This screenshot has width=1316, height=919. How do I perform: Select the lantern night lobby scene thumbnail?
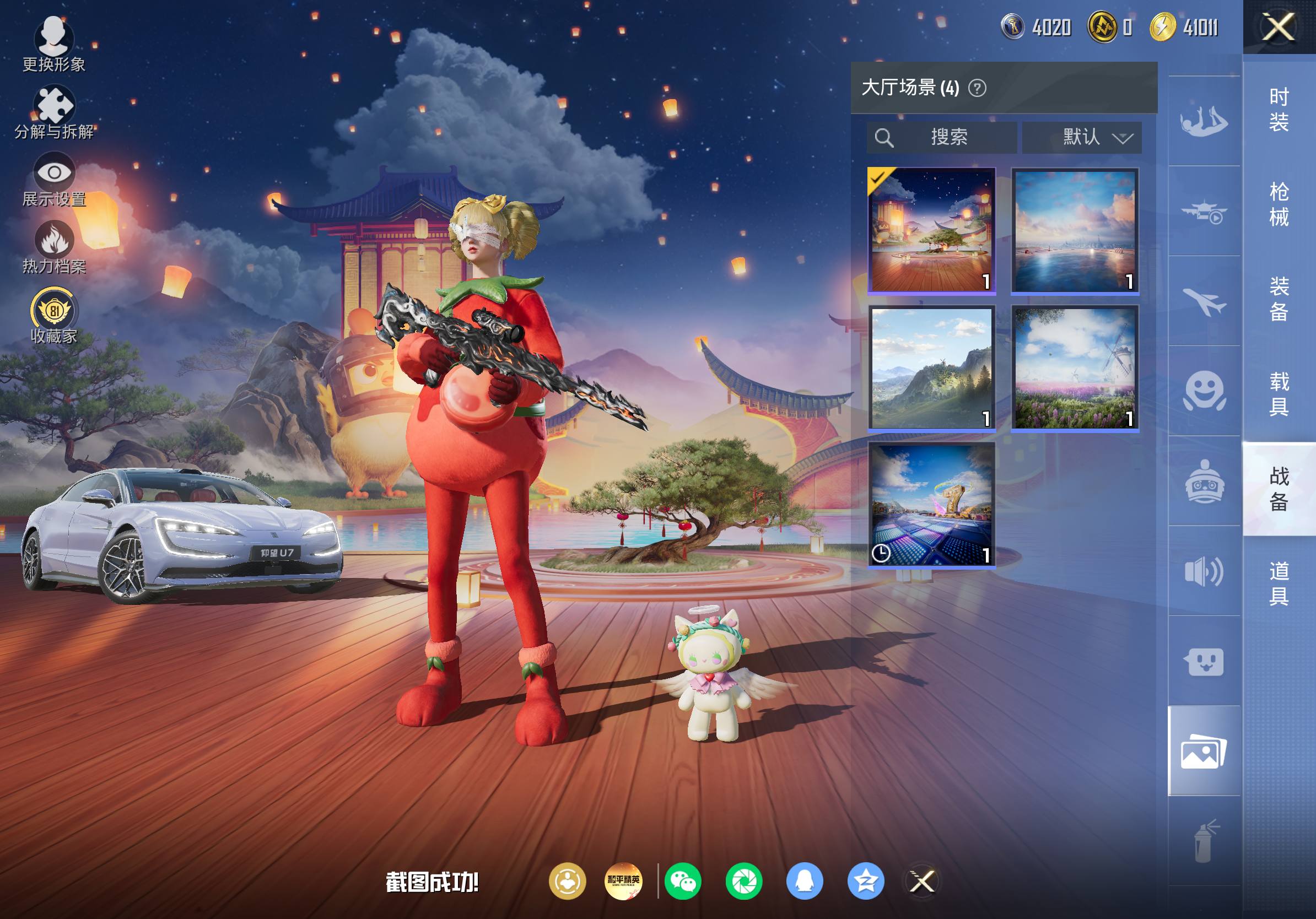[x=931, y=231]
